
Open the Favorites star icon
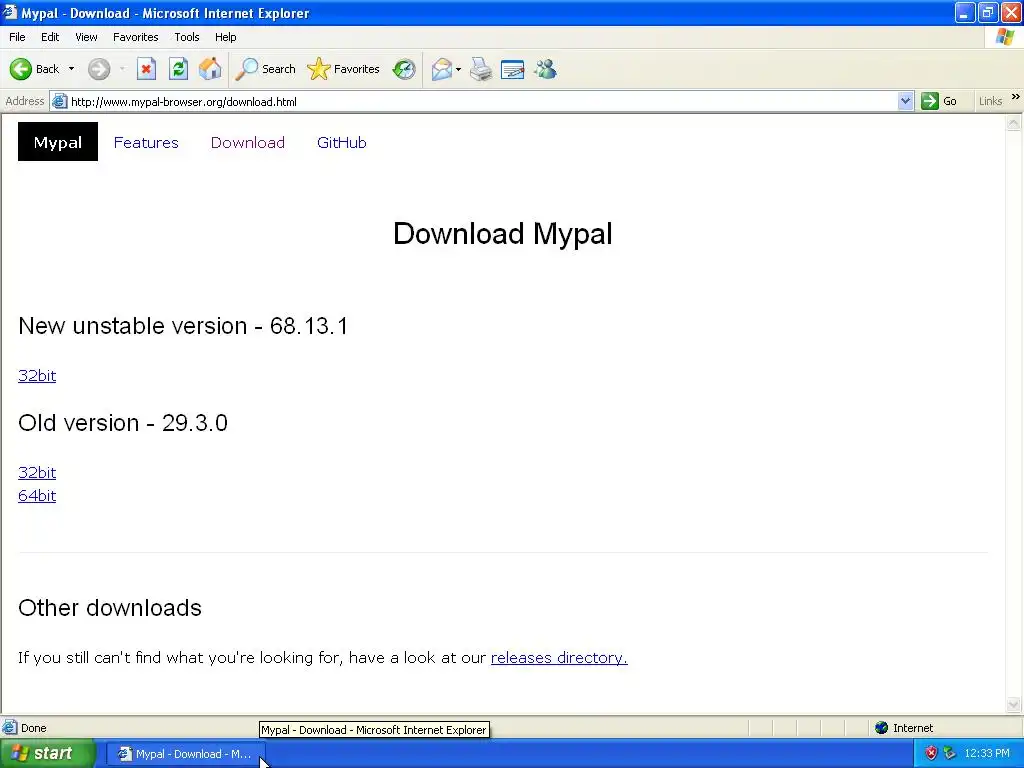pyautogui.click(x=319, y=69)
